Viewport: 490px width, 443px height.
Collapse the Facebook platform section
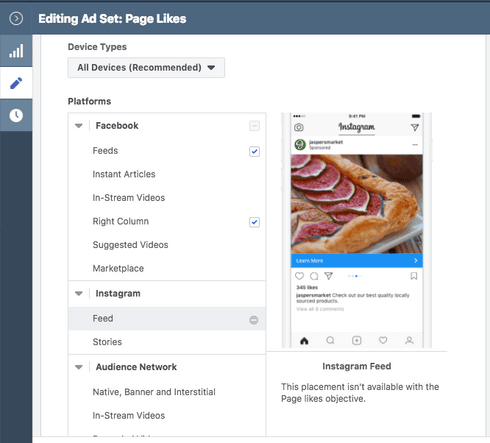tap(79, 126)
